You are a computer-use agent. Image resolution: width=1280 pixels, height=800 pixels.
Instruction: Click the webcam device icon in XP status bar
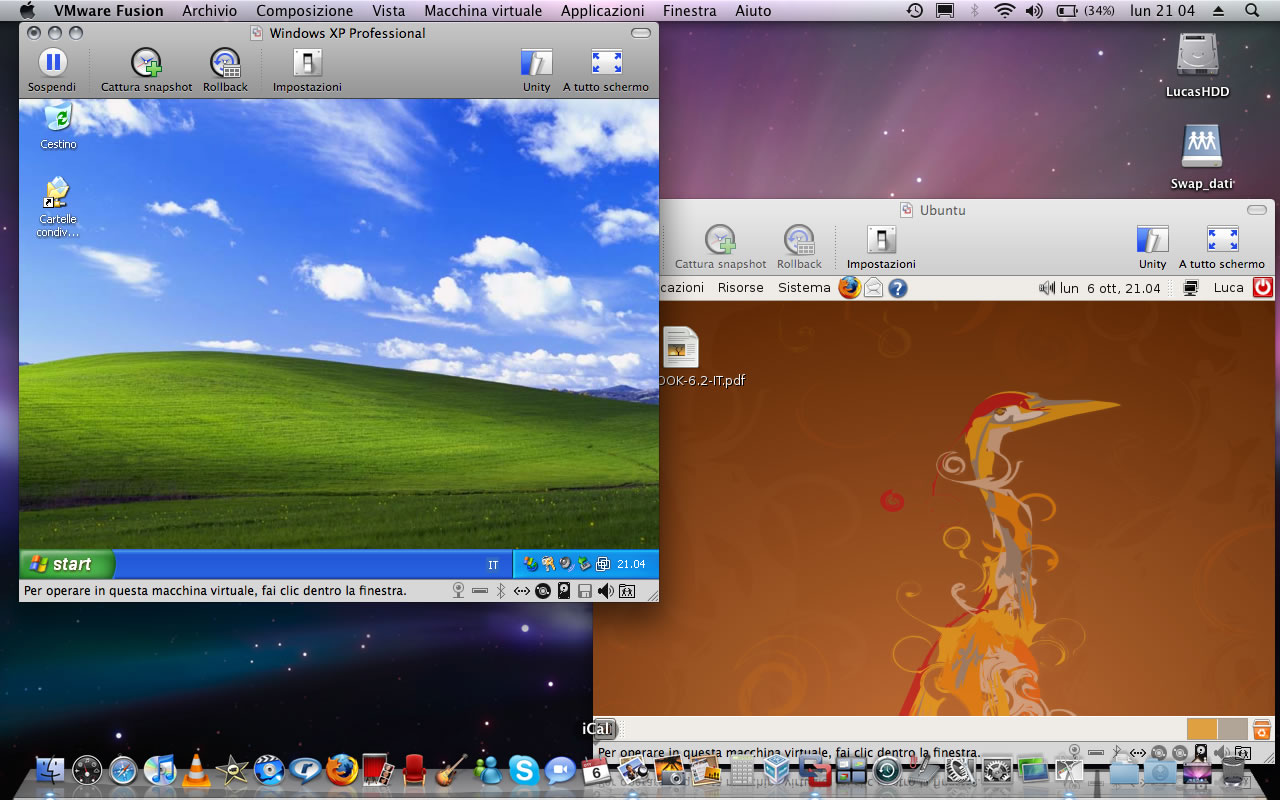pos(458,591)
